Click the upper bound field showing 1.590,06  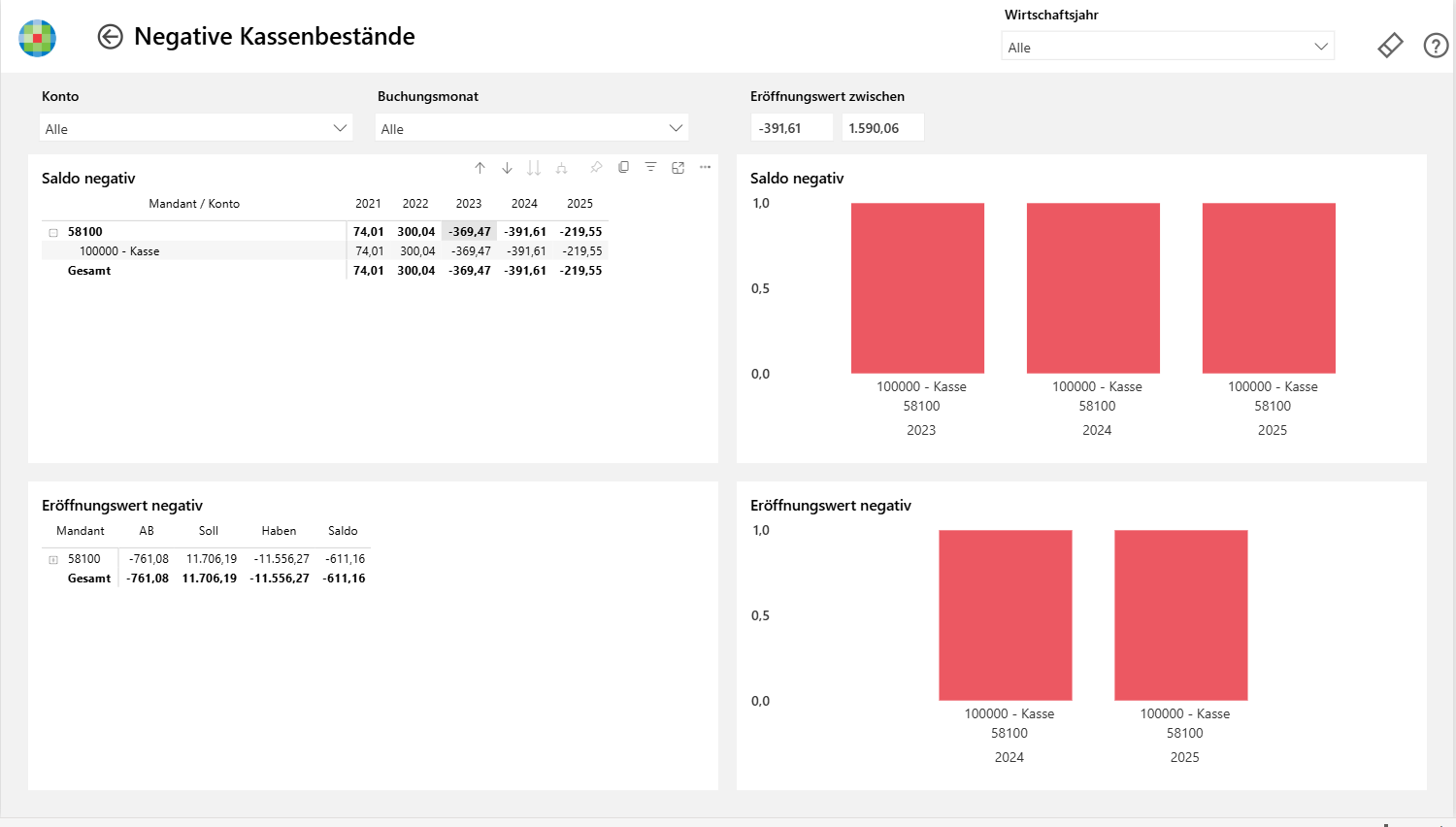pos(882,128)
